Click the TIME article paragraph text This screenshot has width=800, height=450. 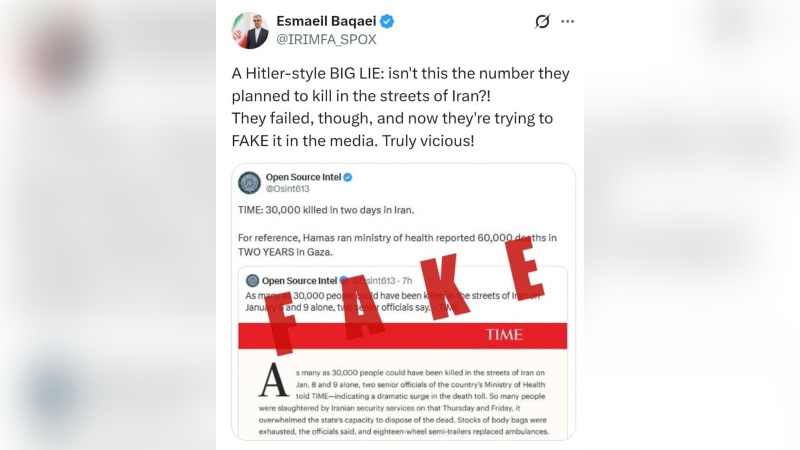click(420, 400)
